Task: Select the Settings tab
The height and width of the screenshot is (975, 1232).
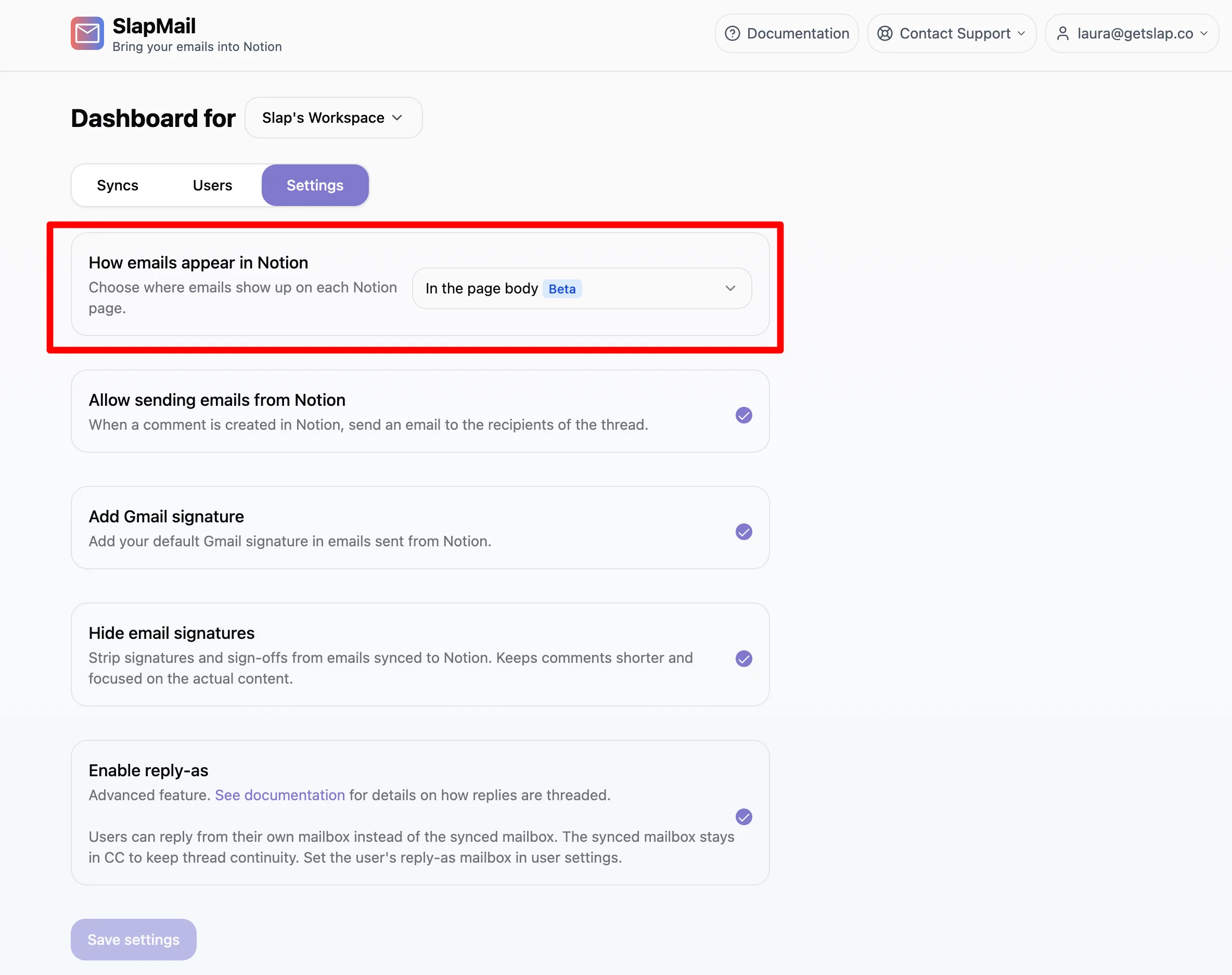Action: (315, 186)
